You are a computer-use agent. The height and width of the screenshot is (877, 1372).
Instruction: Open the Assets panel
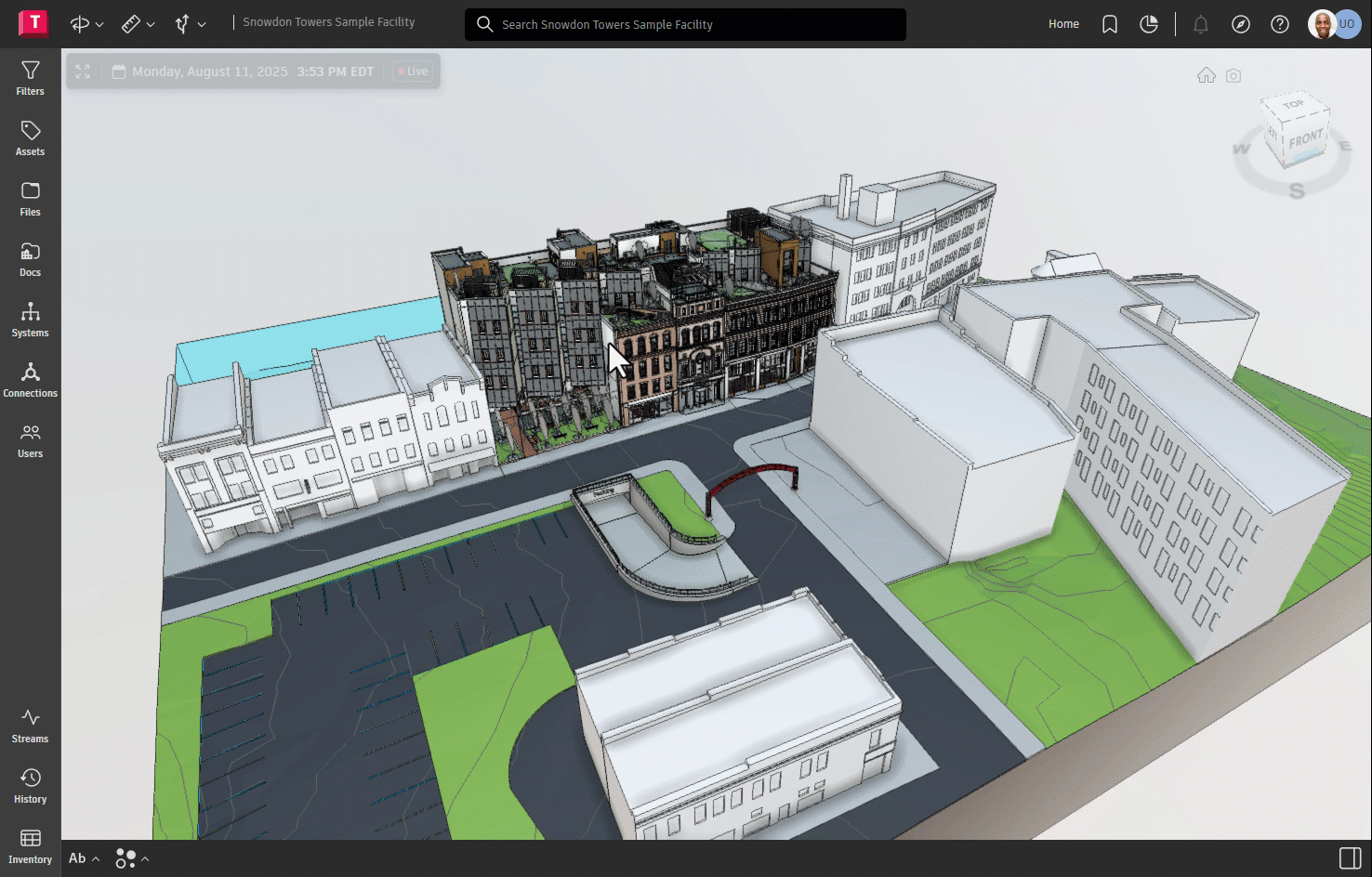pos(30,137)
